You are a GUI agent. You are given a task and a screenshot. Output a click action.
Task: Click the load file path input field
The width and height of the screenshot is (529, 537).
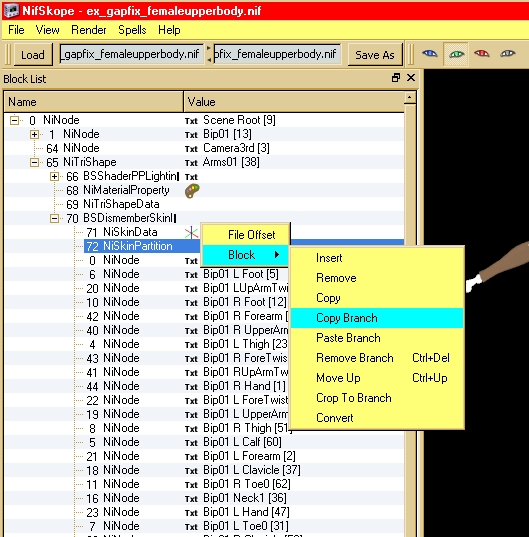132,54
